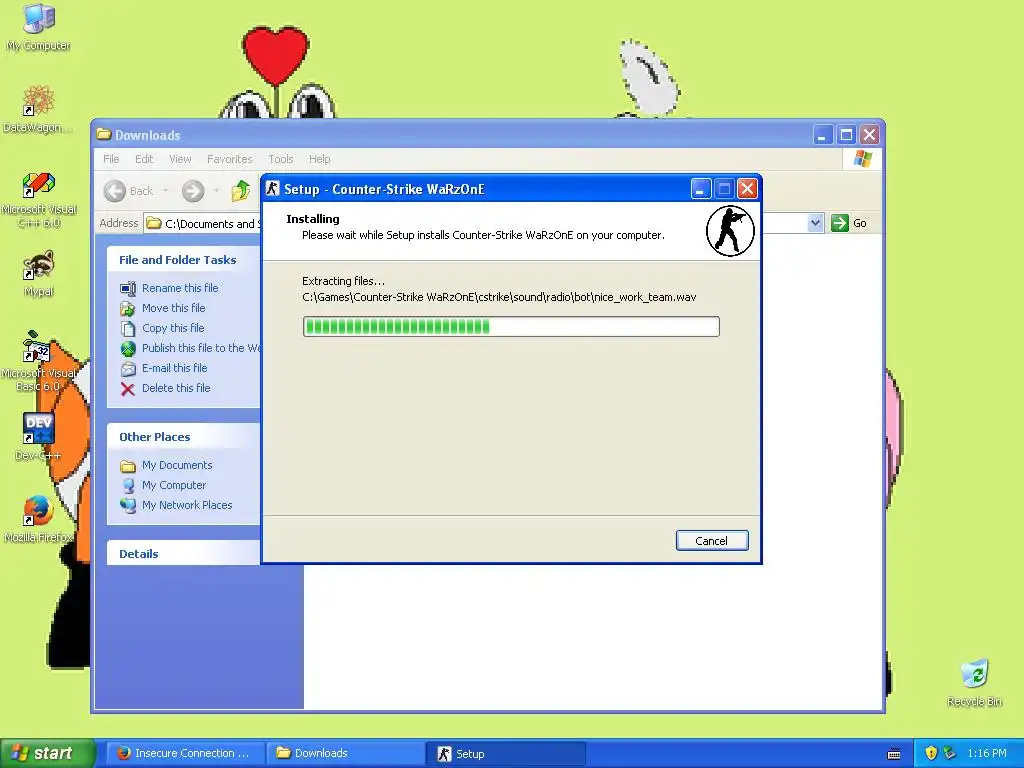Switch to Downloads taskbar button

tap(345, 753)
